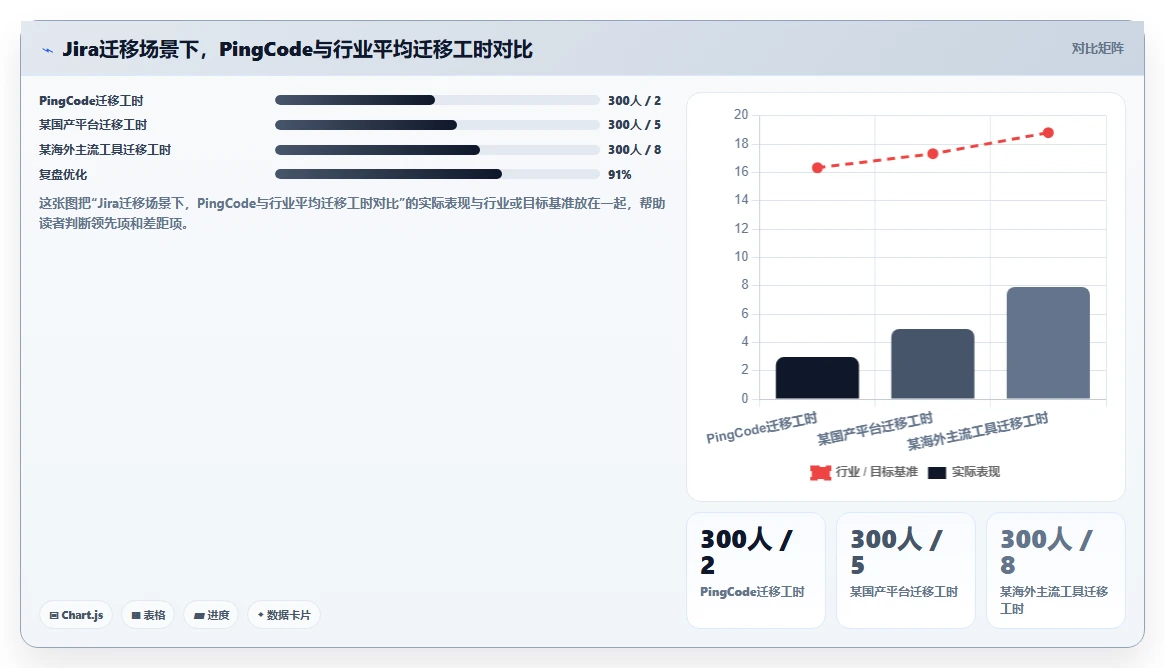Open the 300人 / 5 data card

click(906, 570)
